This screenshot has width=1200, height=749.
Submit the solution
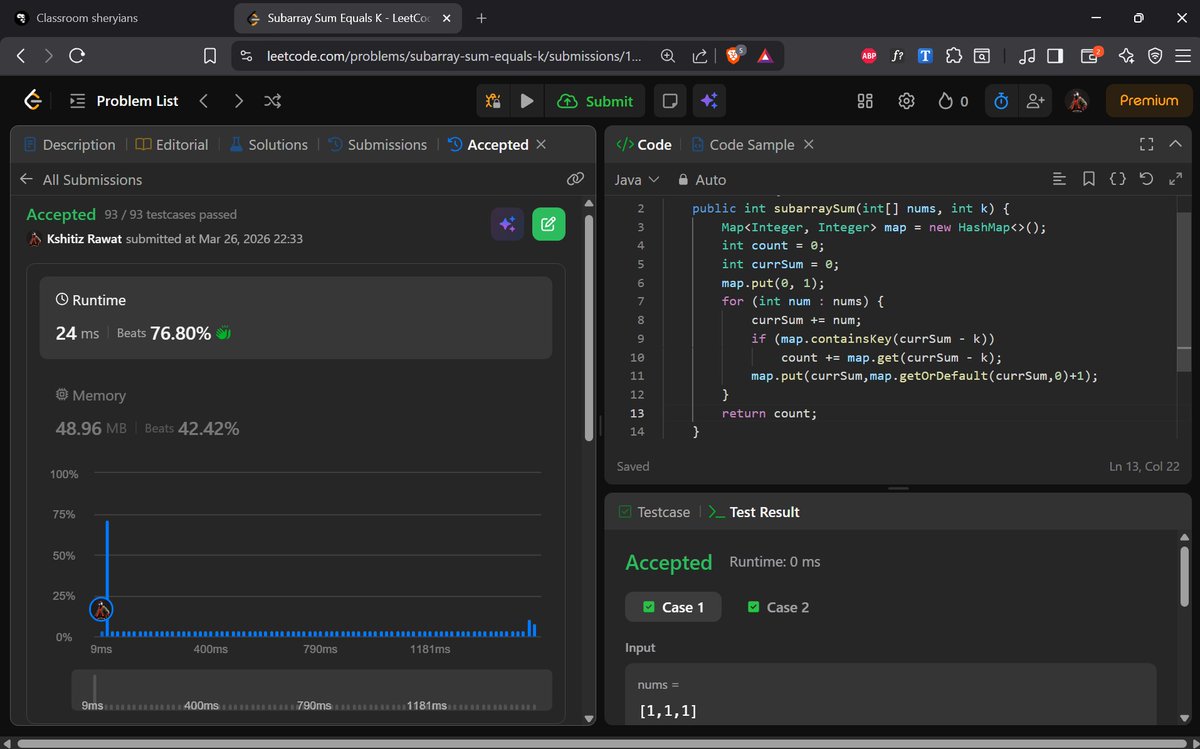point(595,101)
